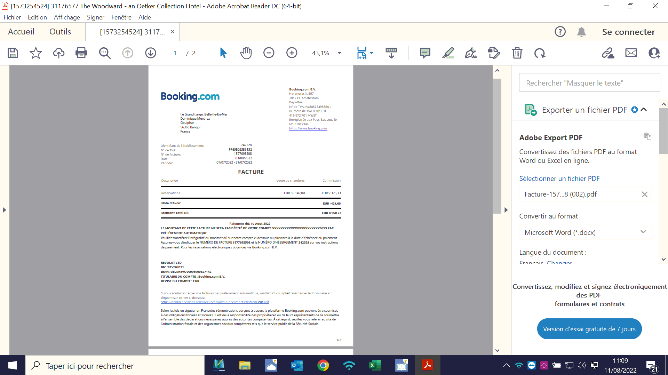This screenshot has height=375, width=668.
Task: Select the highlighter text tool
Action: tap(448, 53)
